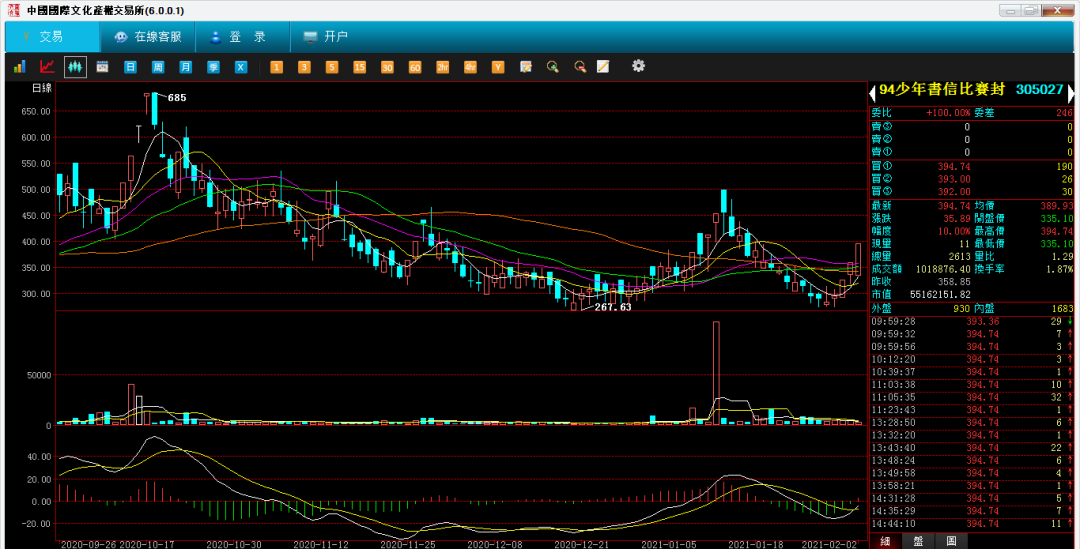Image resolution: width=1080 pixels, height=549 pixels.
Task: Choose the 30-minute interval icon
Action: click(386, 67)
